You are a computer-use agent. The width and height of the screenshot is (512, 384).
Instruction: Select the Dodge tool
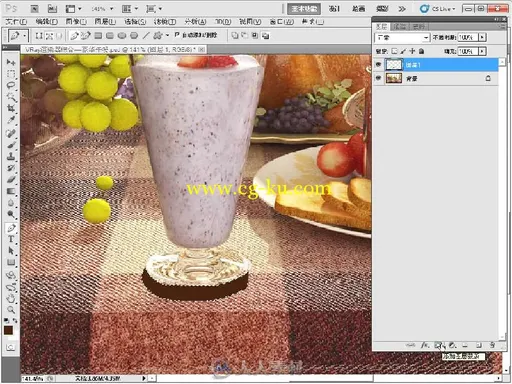11,214
